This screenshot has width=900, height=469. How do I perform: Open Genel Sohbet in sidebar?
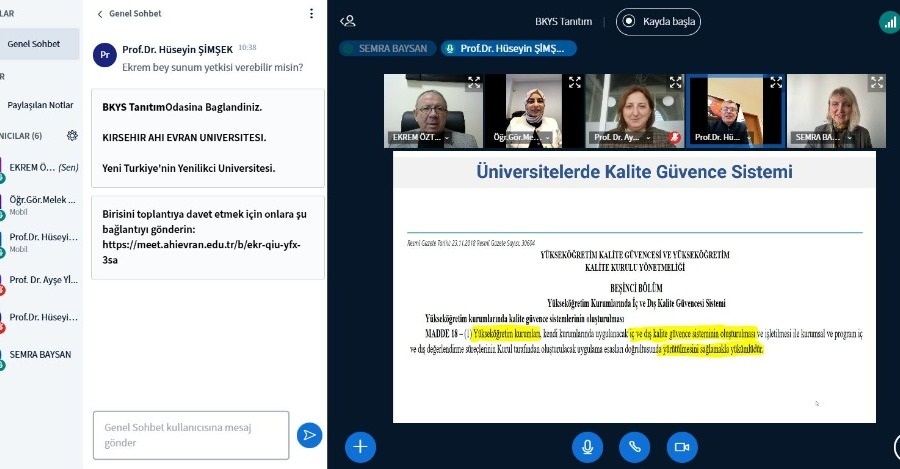click(x=40, y=44)
